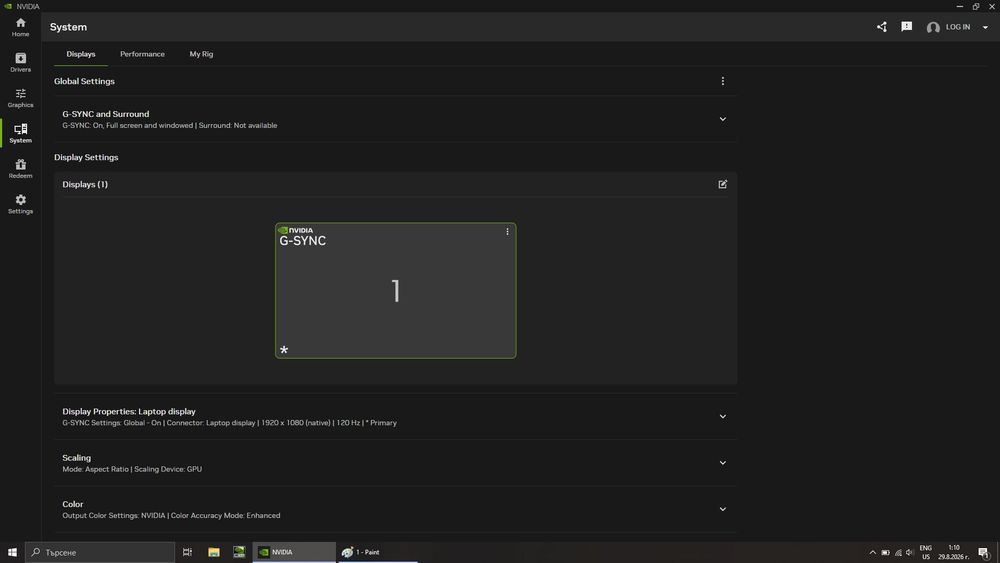This screenshot has width=1000, height=563.
Task: Switch to the Displays tab
Action: click(81, 54)
